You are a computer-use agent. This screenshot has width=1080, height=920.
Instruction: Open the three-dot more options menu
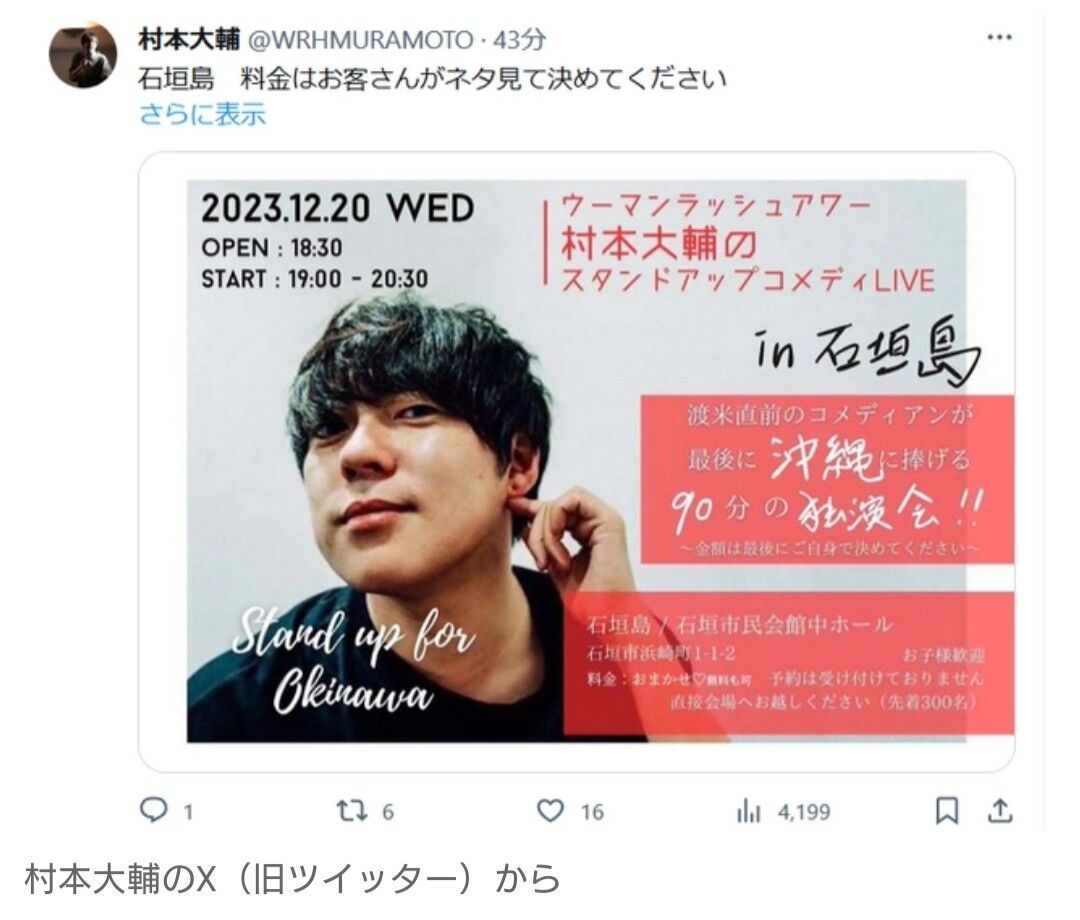999,37
